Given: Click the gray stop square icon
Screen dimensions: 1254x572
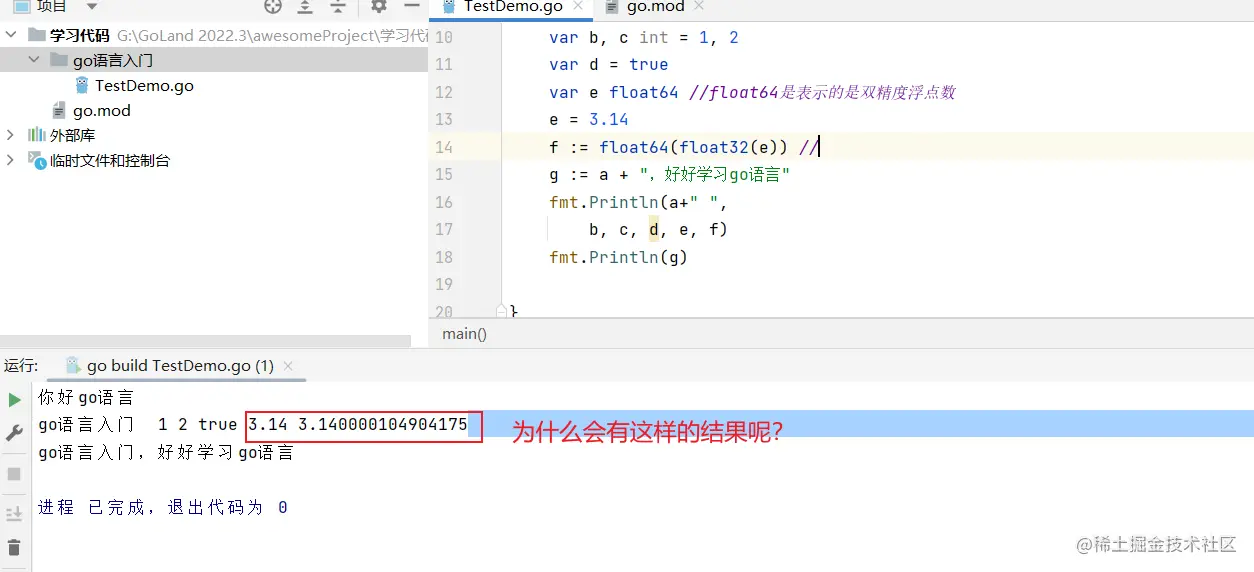Looking at the screenshot, I should (x=14, y=474).
